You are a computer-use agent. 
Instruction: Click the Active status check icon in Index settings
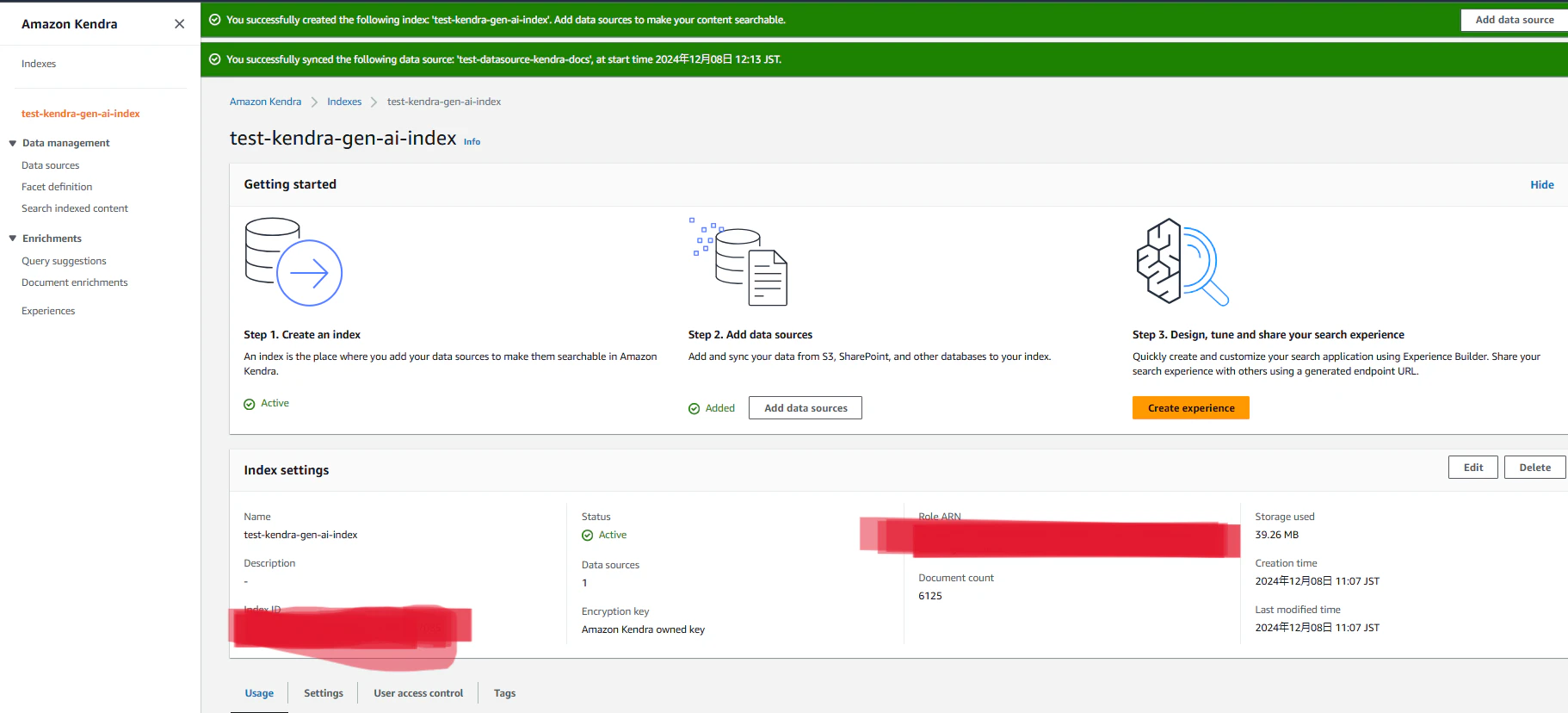point(588,536)
